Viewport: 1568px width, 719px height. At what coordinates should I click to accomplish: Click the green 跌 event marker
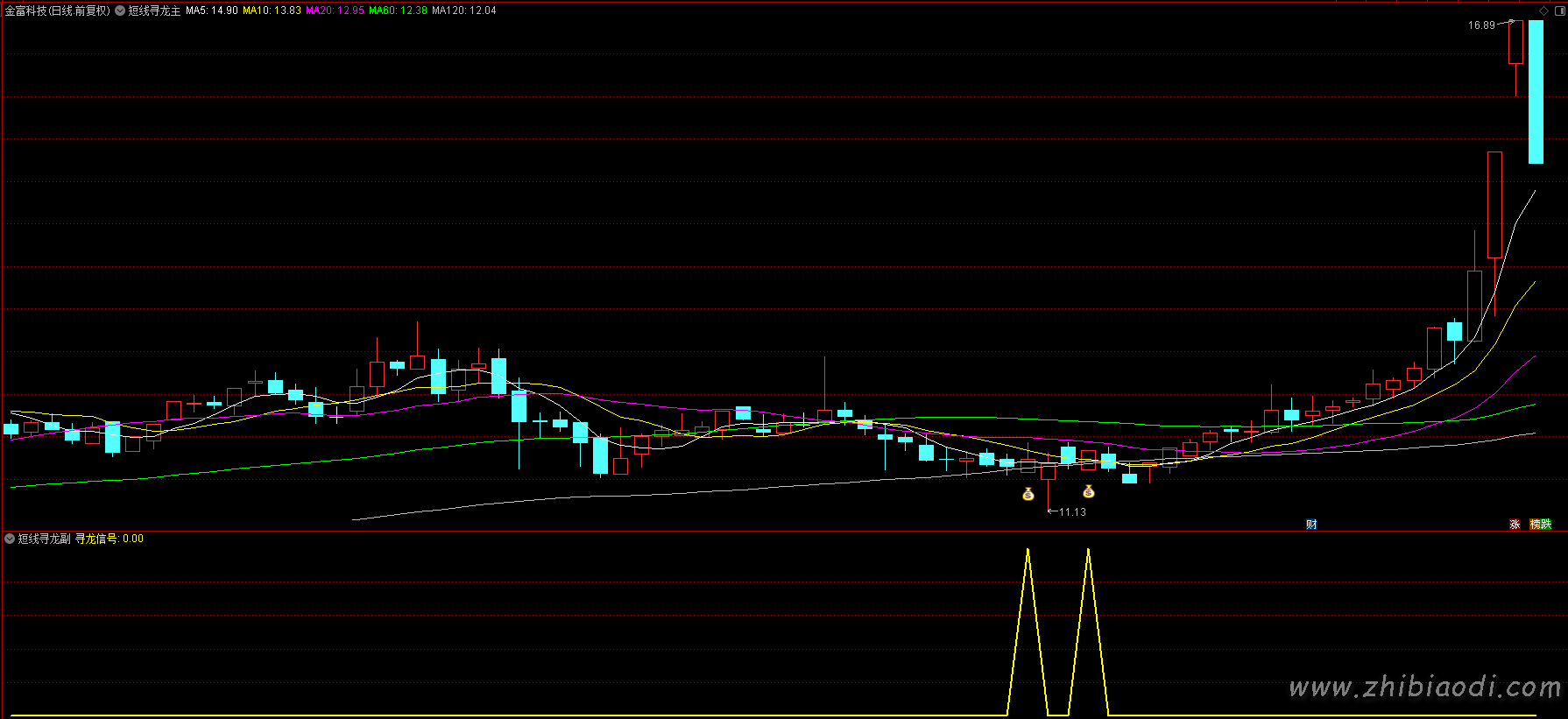tap(1546, 525)
